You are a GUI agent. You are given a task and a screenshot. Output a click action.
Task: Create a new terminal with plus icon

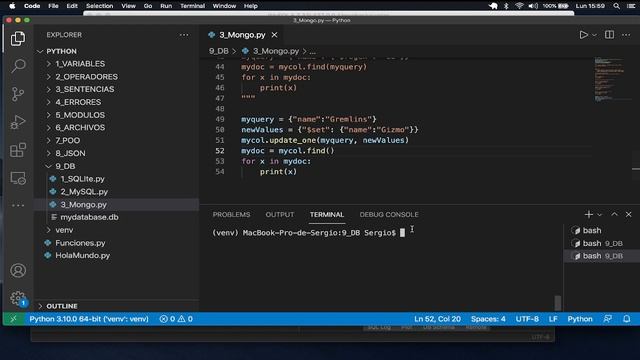tap(589, 214)
